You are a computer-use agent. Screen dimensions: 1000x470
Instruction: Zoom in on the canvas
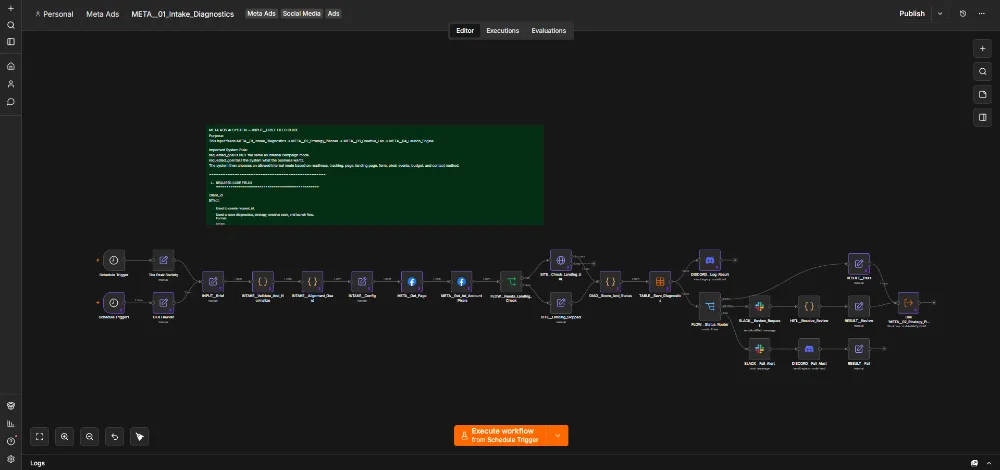[x=64, y=436]
